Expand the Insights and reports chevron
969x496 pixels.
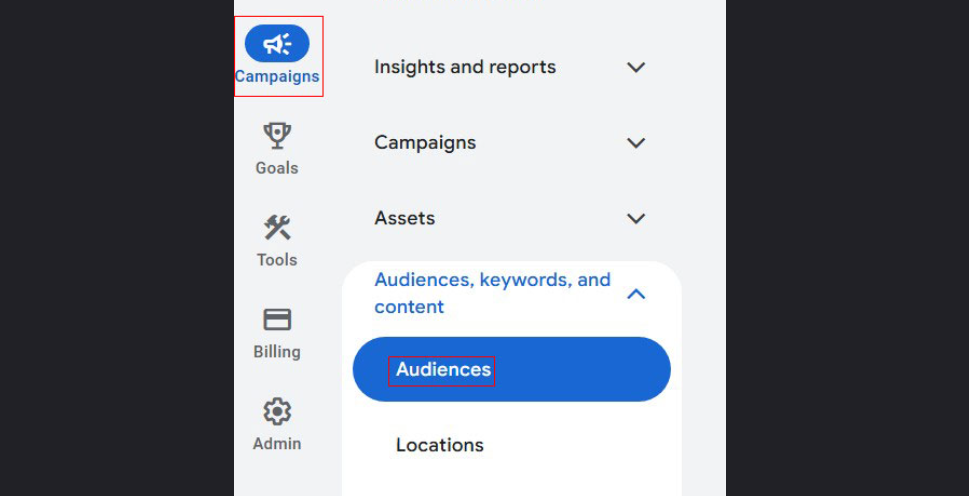point(636,67)
